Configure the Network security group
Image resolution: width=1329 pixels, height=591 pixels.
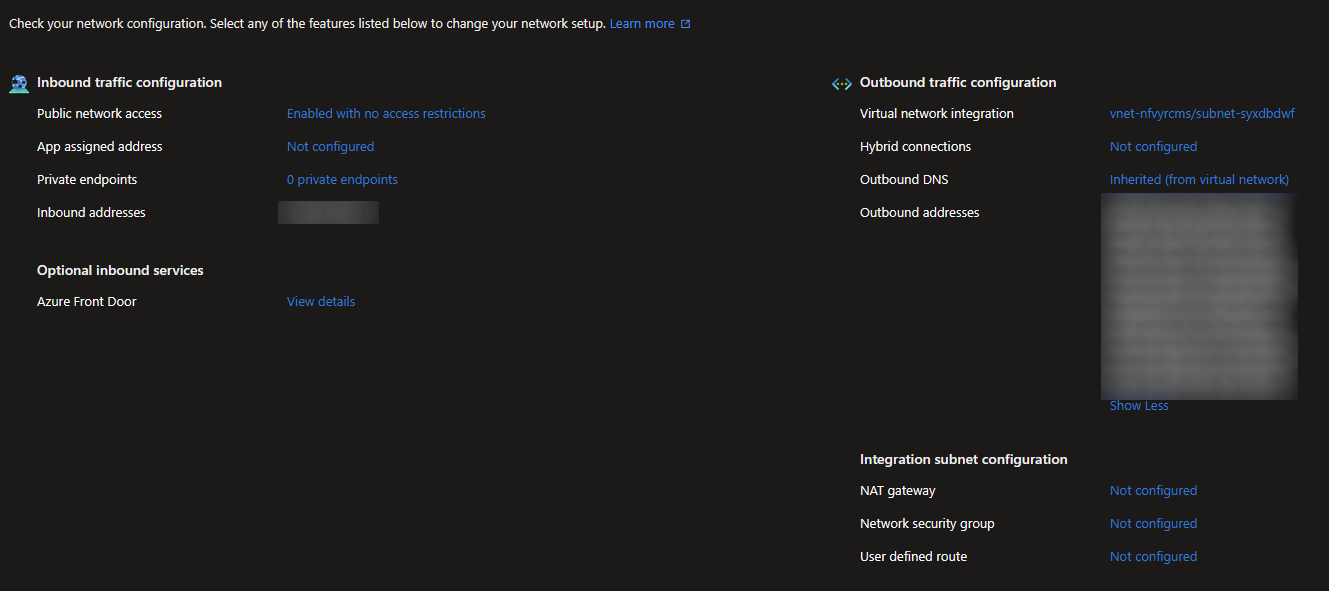point(1153,524)
